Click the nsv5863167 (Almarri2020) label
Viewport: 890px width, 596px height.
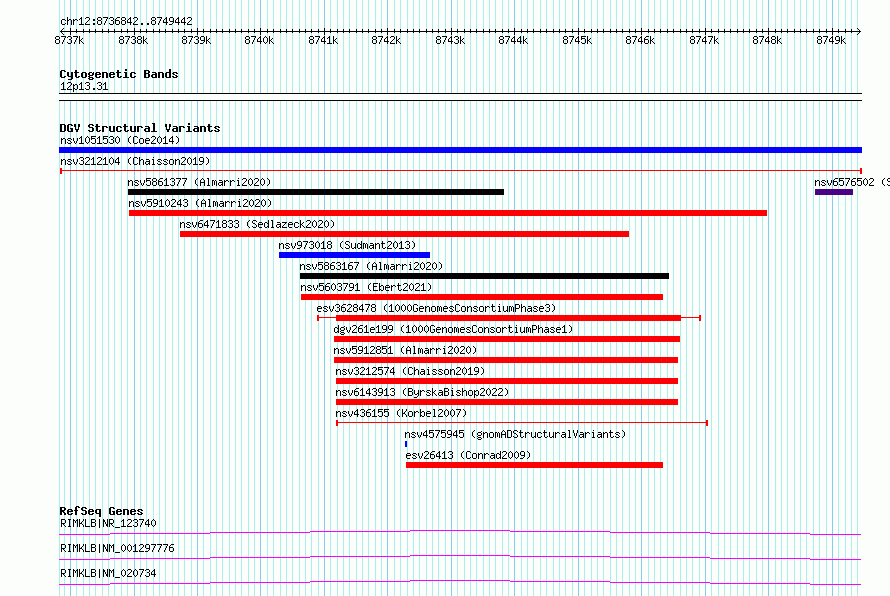tap(371, 266)
